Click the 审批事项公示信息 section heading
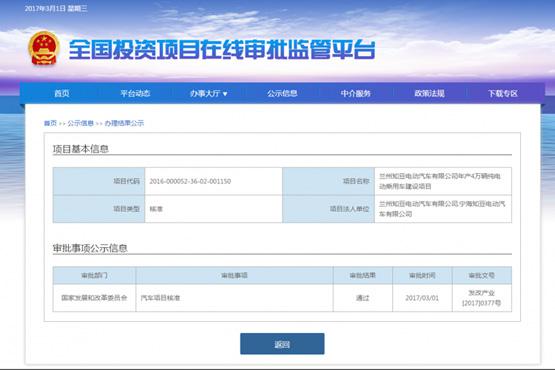The height and width of the screenshot is (370, 555). click(x=90, y=248)
